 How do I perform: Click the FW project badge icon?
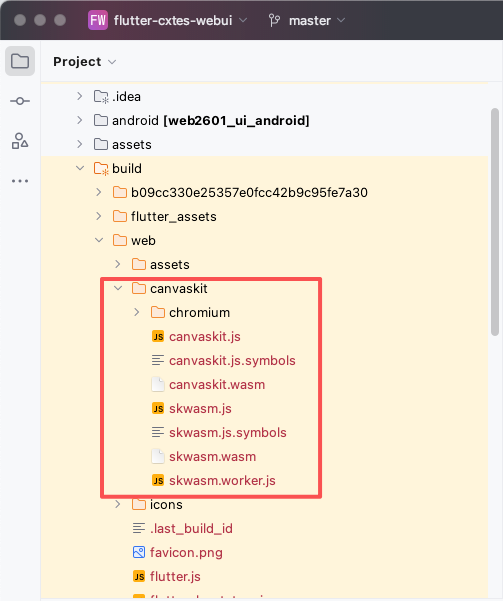coord(98,20)
